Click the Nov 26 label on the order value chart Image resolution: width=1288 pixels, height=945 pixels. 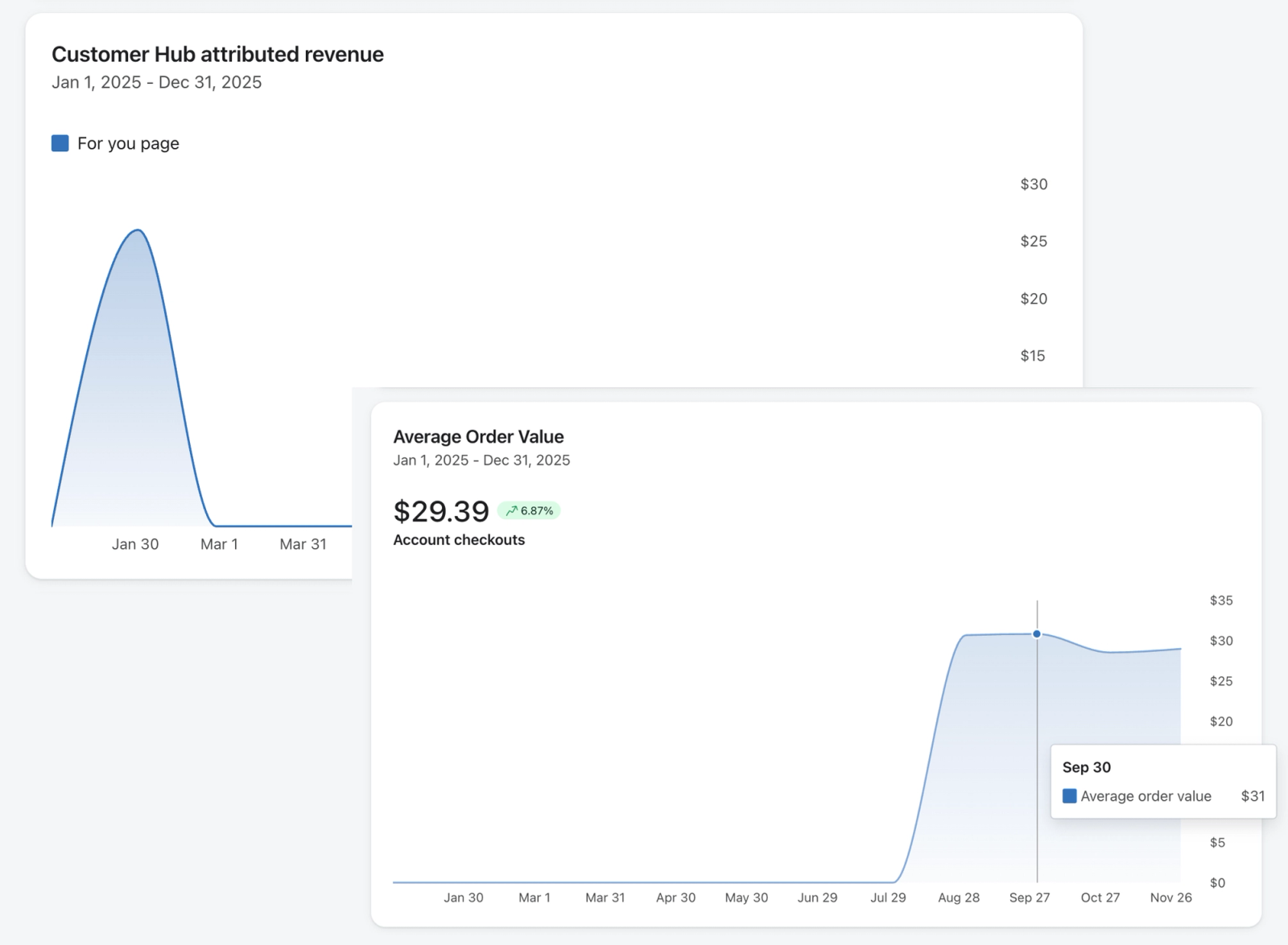coord(1171,898)
